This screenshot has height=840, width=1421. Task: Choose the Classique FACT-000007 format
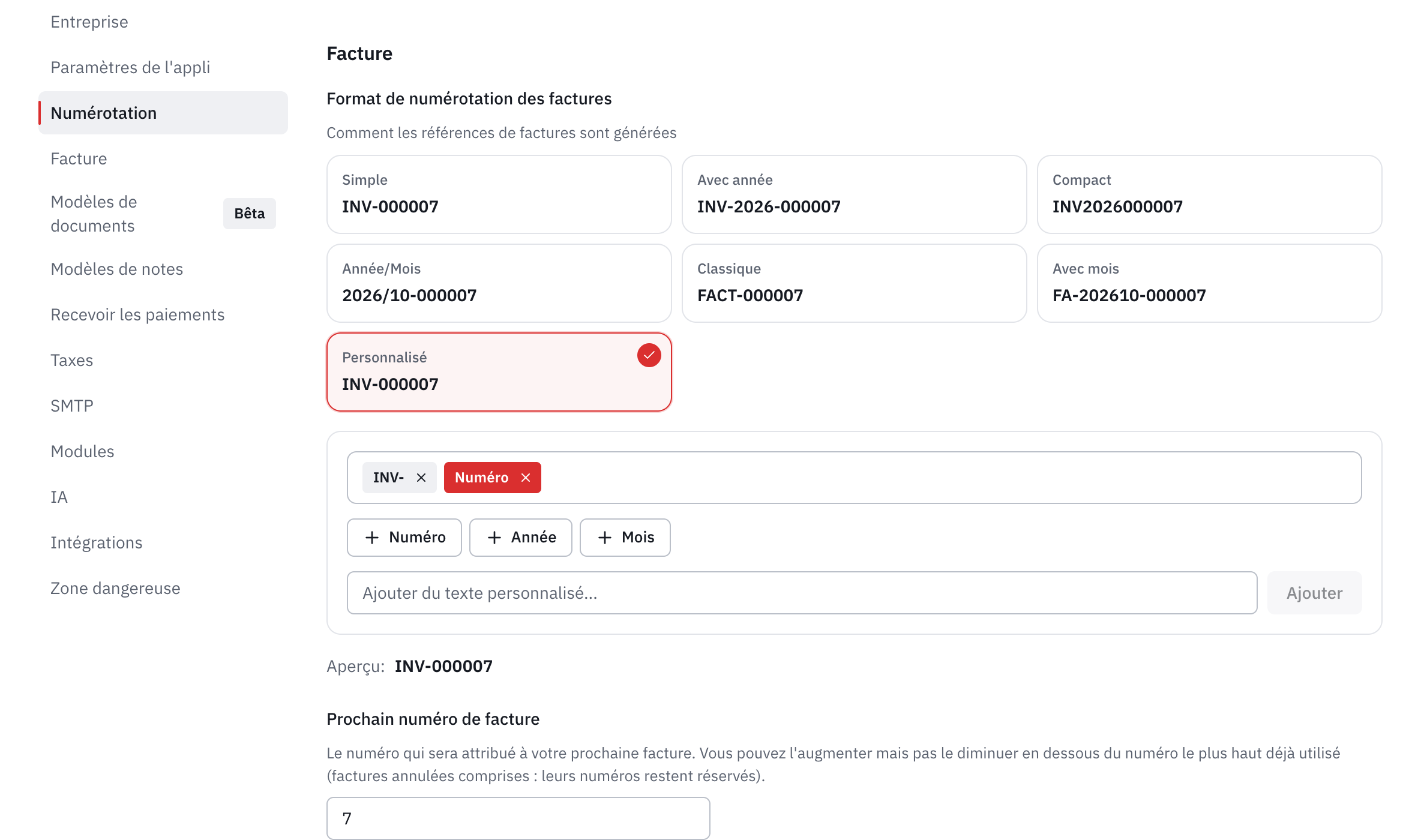tap(855, 283)
